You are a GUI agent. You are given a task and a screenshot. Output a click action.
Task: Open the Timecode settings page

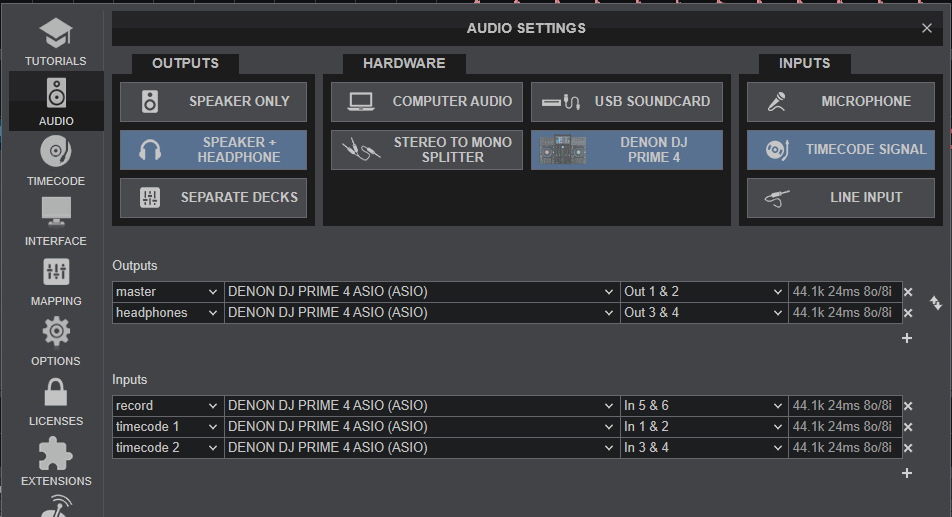55,161
